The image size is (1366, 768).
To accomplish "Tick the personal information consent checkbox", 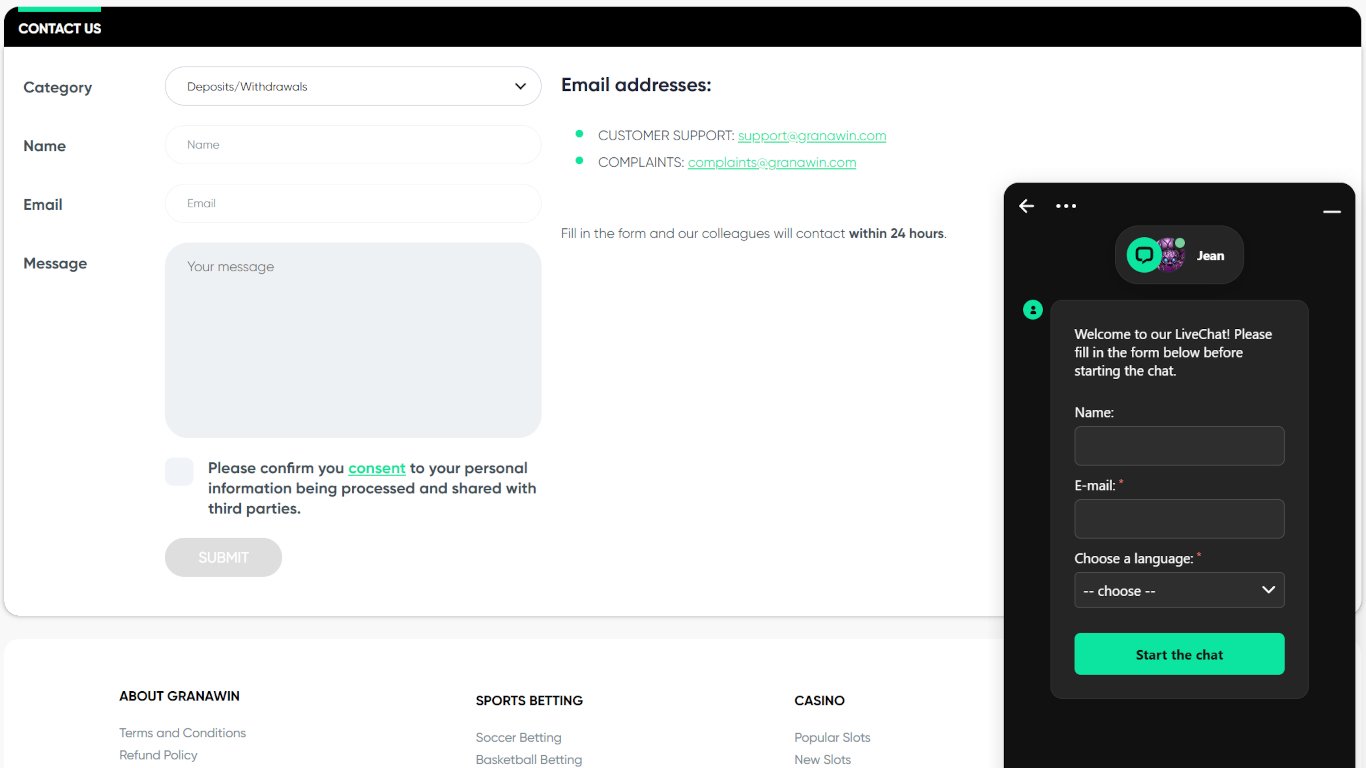I will click(x=179, y=472).
